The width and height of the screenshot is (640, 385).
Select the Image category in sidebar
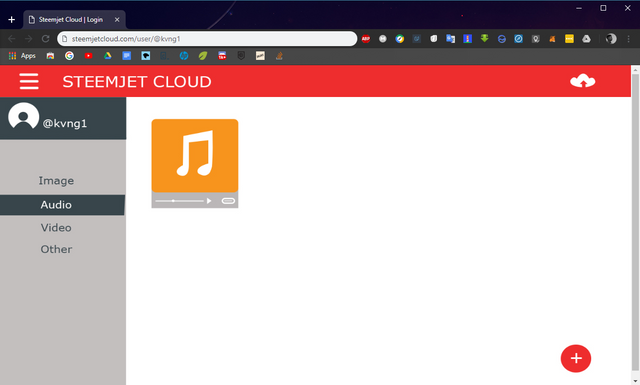pos(56,180)
